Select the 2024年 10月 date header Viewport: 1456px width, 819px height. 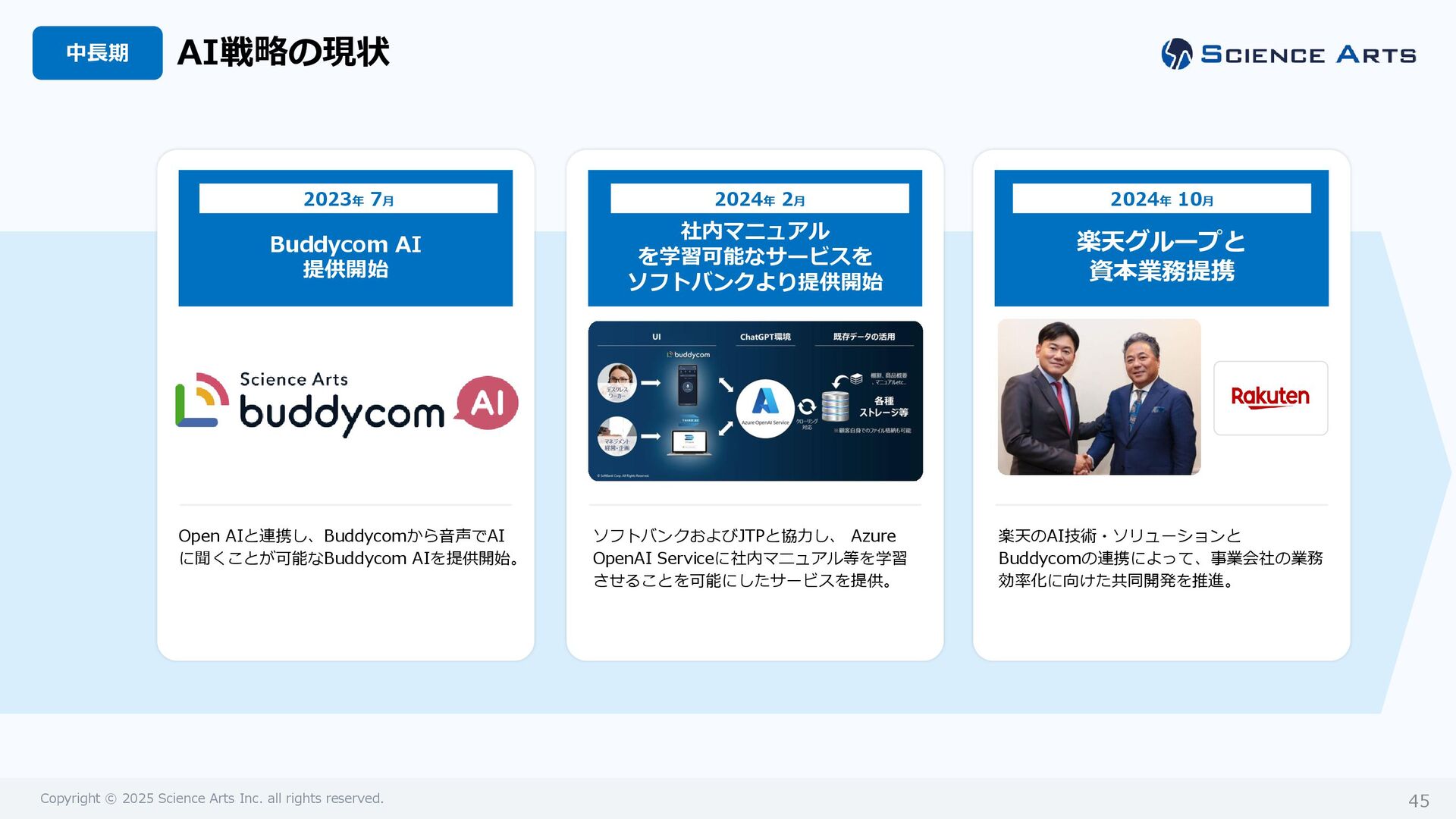pos(1161,199)
